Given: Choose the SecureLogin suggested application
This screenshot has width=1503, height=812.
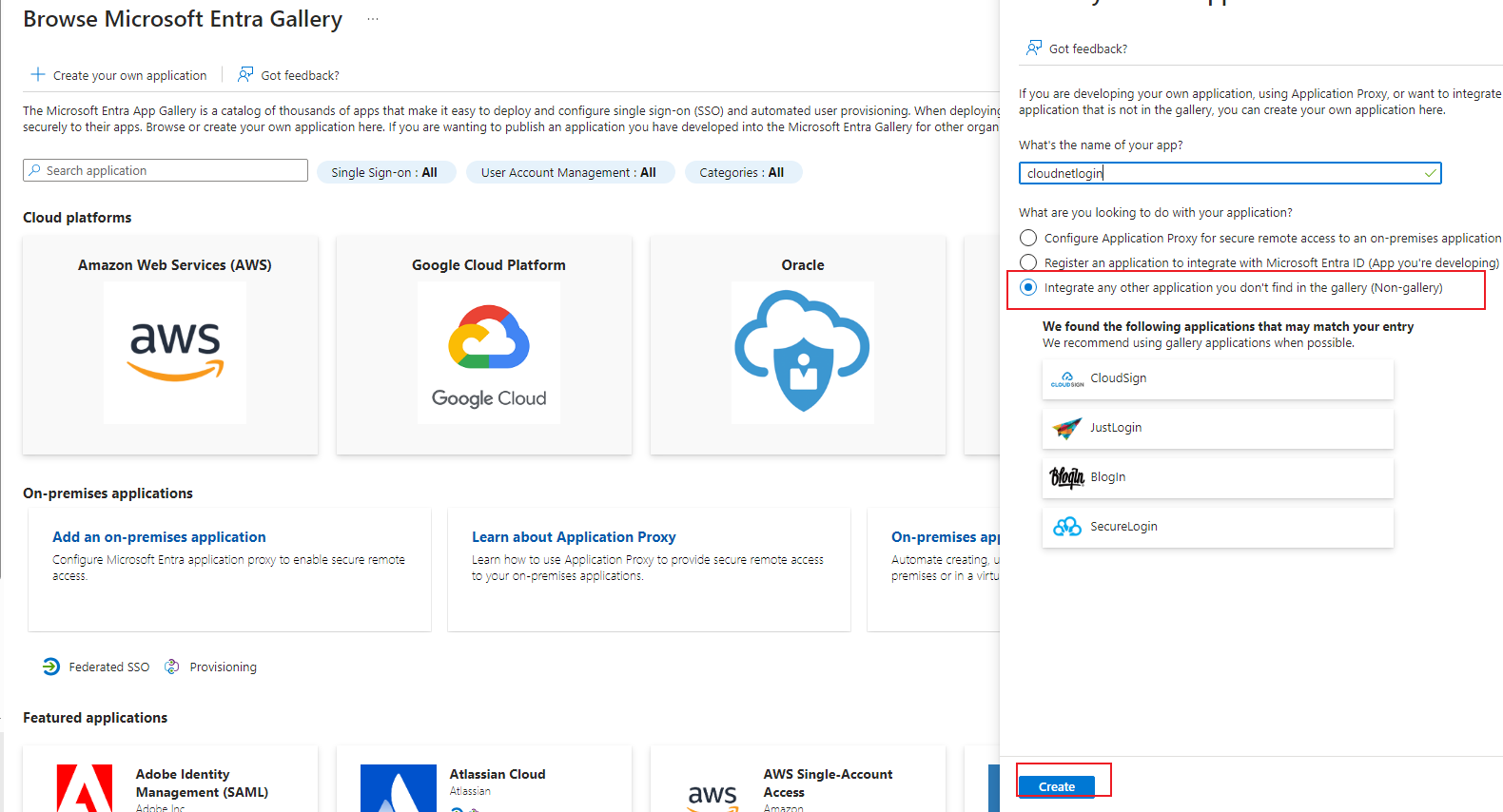Looking at the screenshot, I should [1218, 528].
